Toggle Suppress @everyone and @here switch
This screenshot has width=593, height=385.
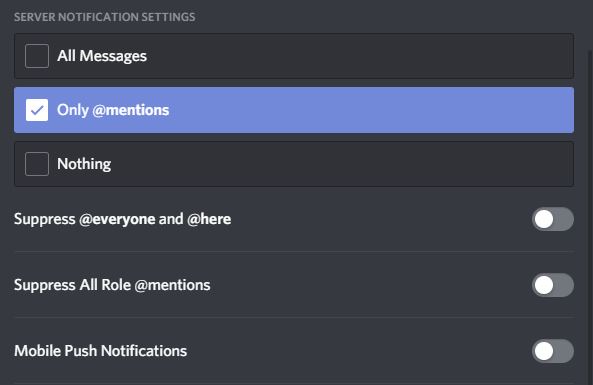(553, 219)
